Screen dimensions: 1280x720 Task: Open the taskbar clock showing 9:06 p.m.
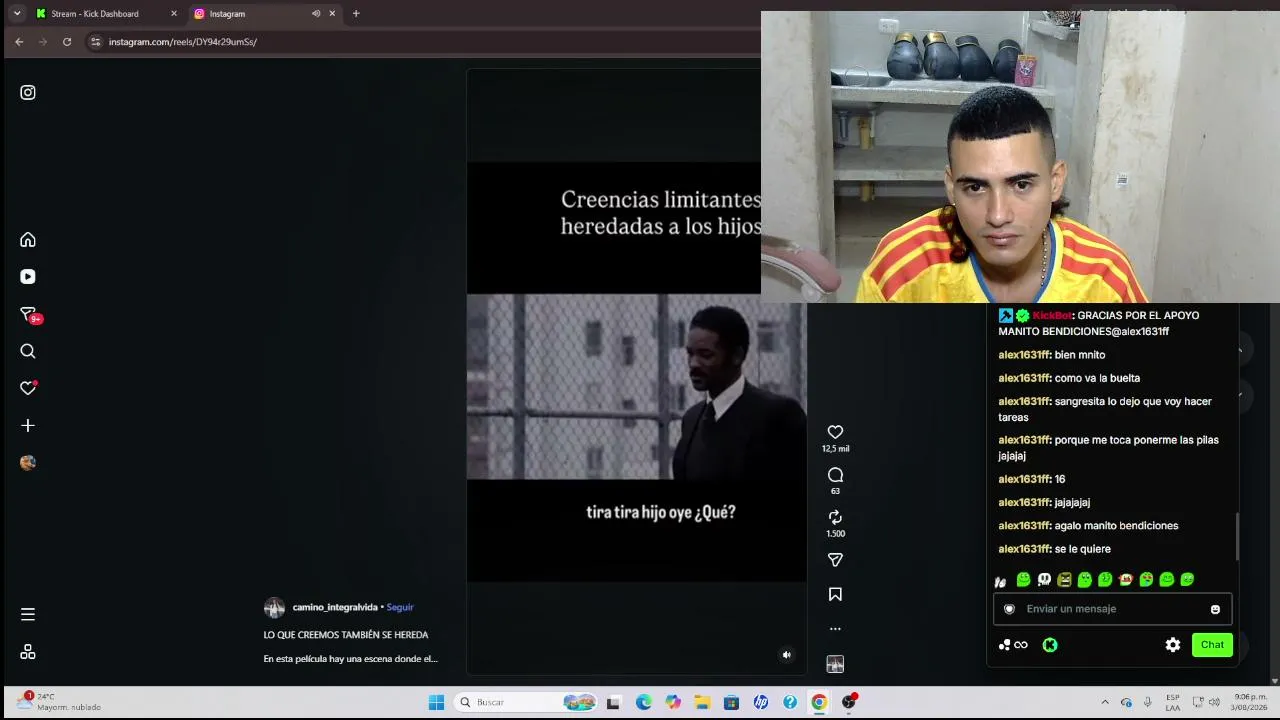pyautogui.click(x=1250, y=702)
